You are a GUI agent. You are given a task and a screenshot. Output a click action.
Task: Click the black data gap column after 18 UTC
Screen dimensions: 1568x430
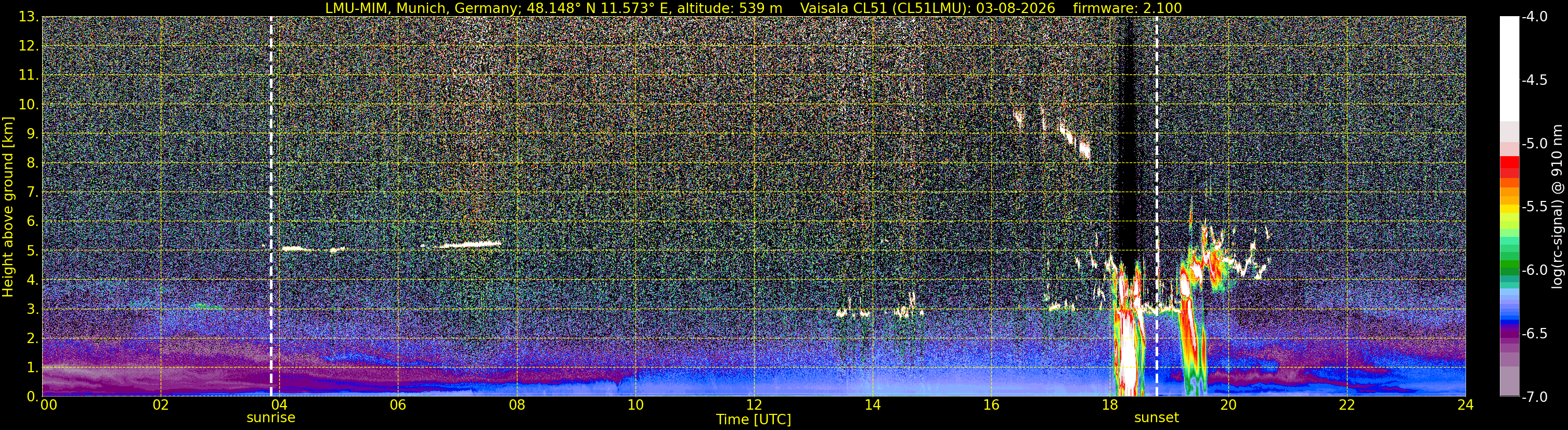coord(1128,140)
